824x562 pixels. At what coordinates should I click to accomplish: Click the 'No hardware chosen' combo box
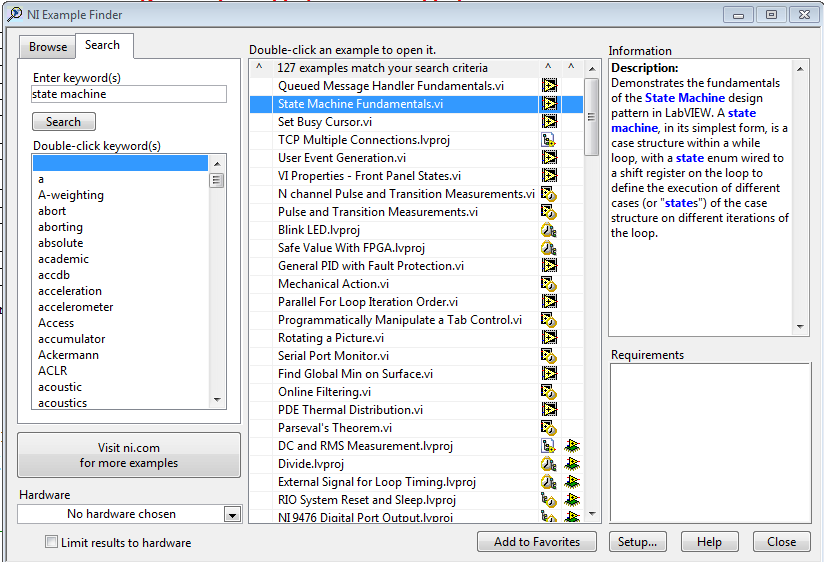(x=129, y=514)
